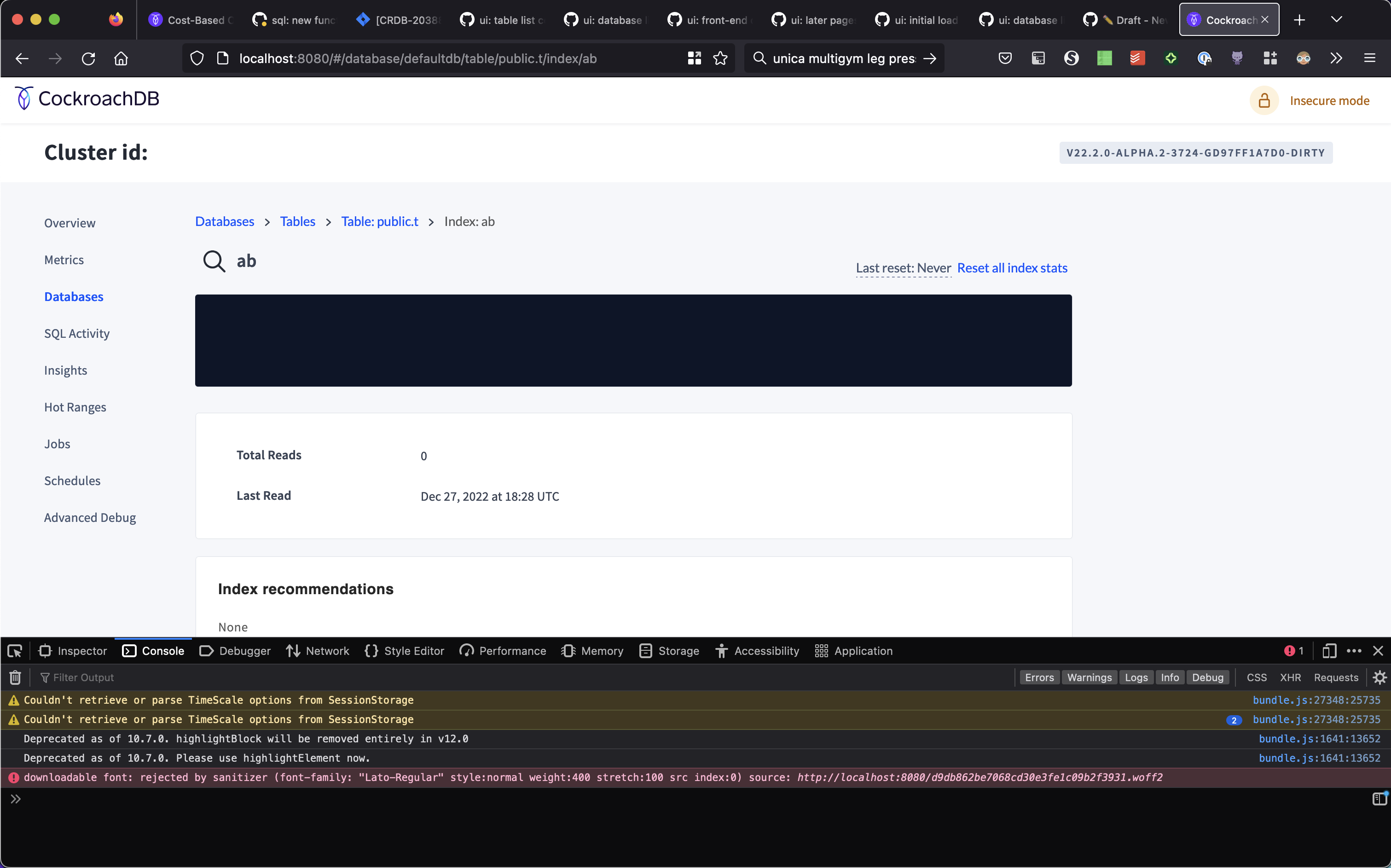Open Hot Ranges in the sidebar
Image resolution: width=1391 pixels, height=868 pixels.
coord(75,407)
